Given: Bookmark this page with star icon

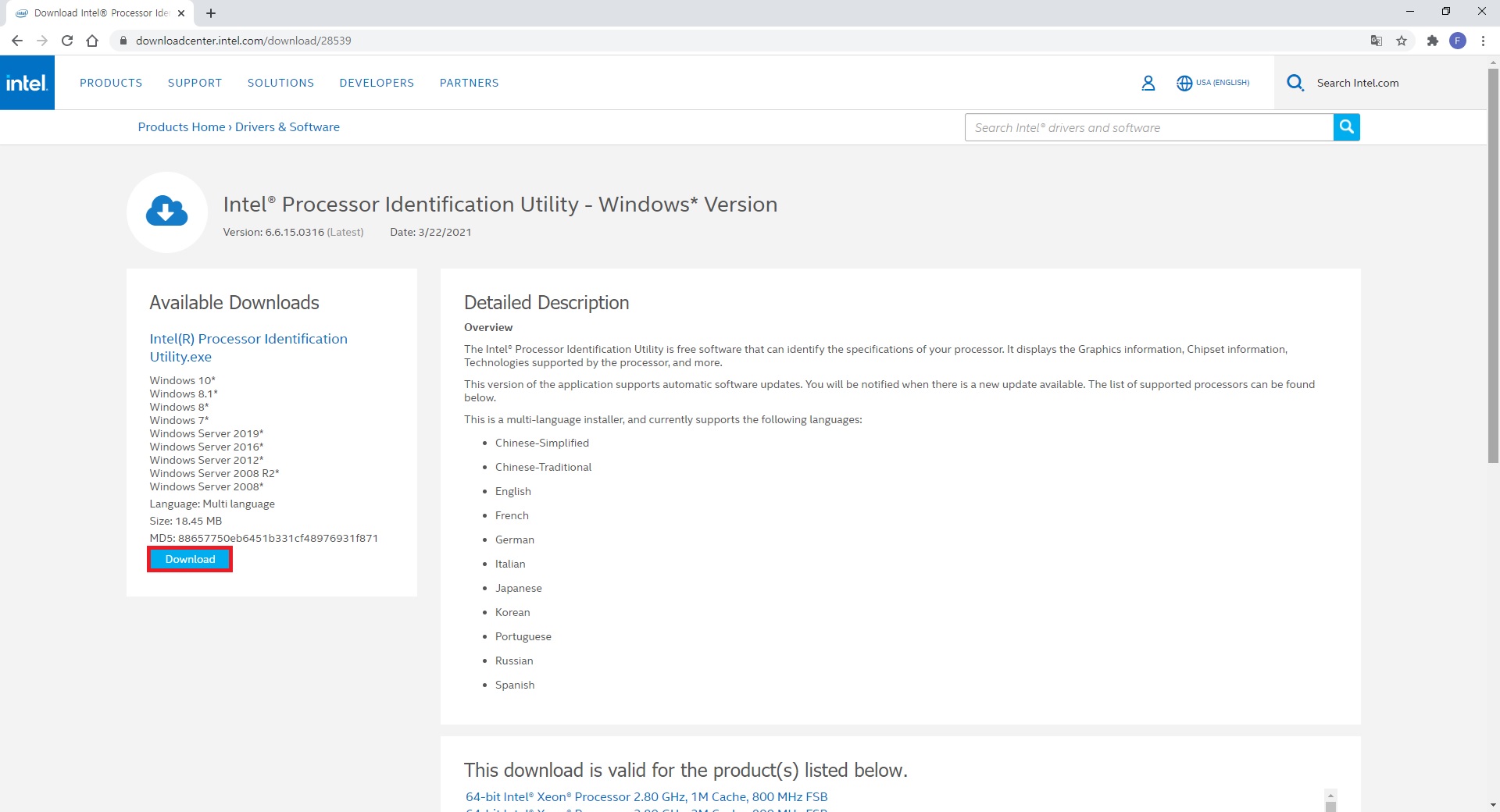Looking at the screenshot, I should tap(1402, 41).
